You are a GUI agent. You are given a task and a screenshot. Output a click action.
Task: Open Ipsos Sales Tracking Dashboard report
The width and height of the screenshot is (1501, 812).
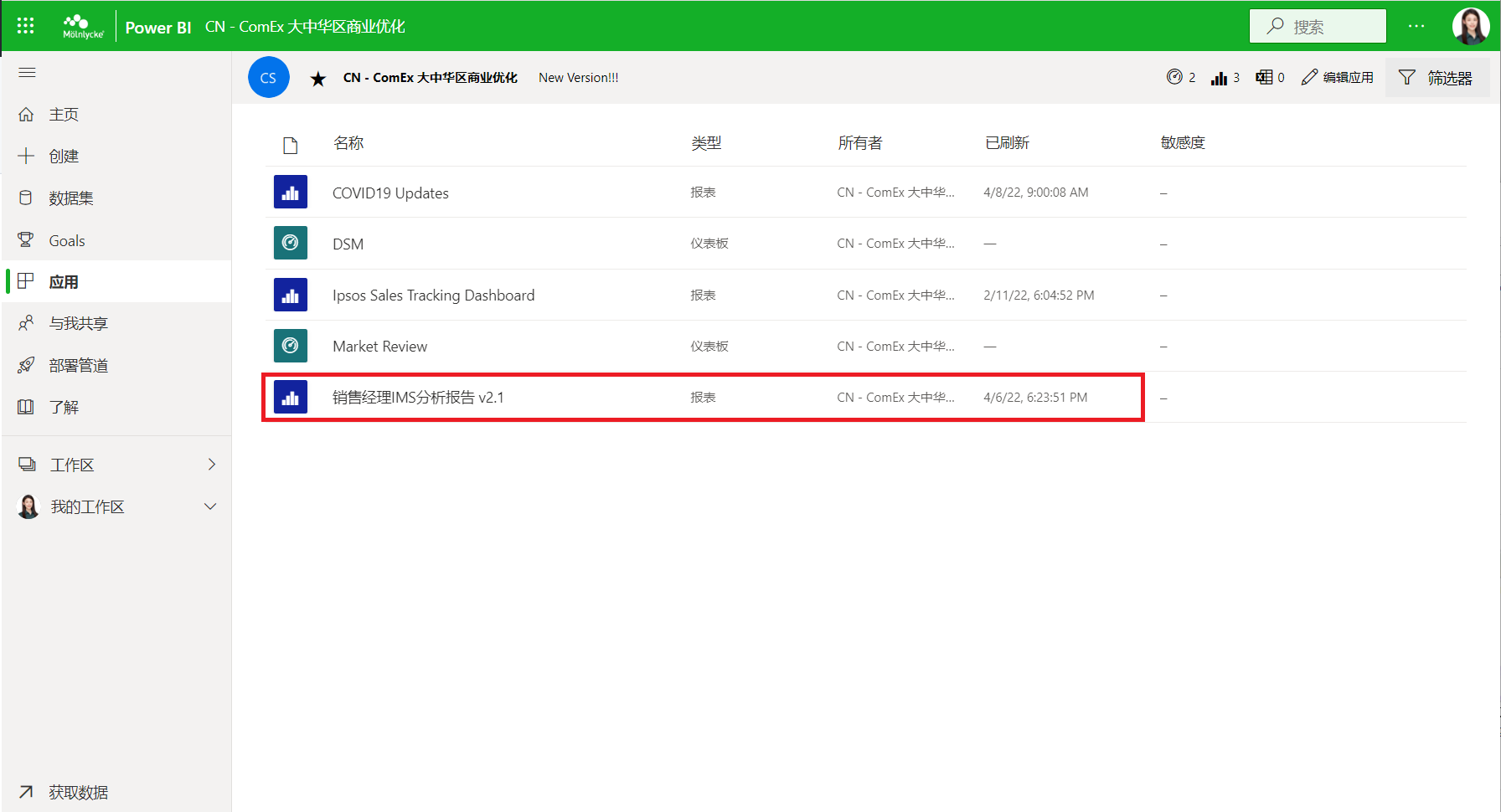pyautogui.click(x=433, y=296)
